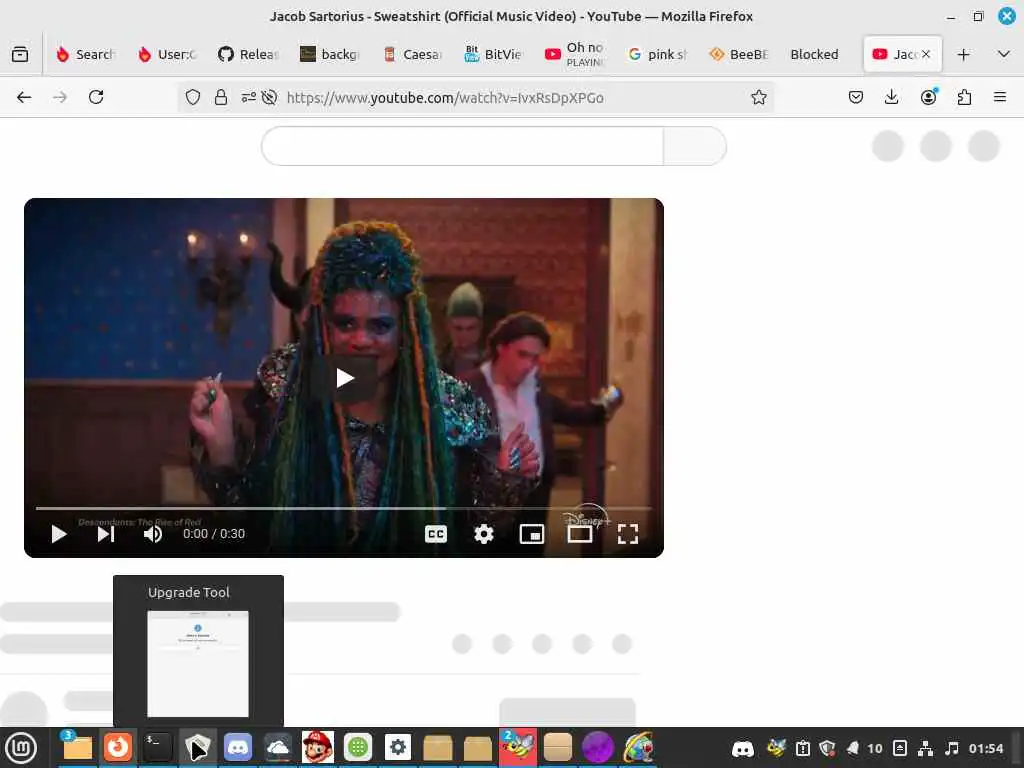
Task: Open the notifications bell in tray
Action: click(853, 748)
